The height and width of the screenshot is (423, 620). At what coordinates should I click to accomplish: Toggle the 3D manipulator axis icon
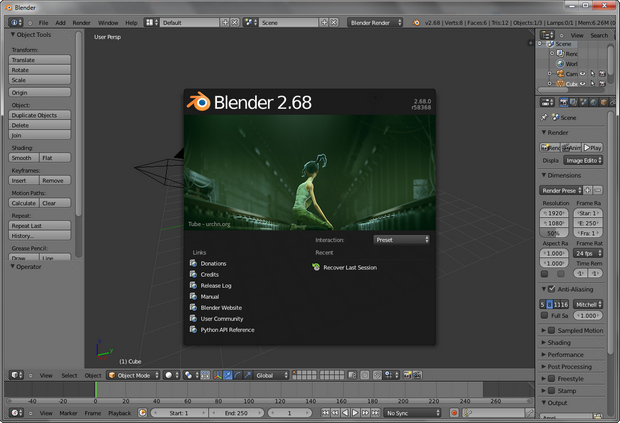click(218, 375)
